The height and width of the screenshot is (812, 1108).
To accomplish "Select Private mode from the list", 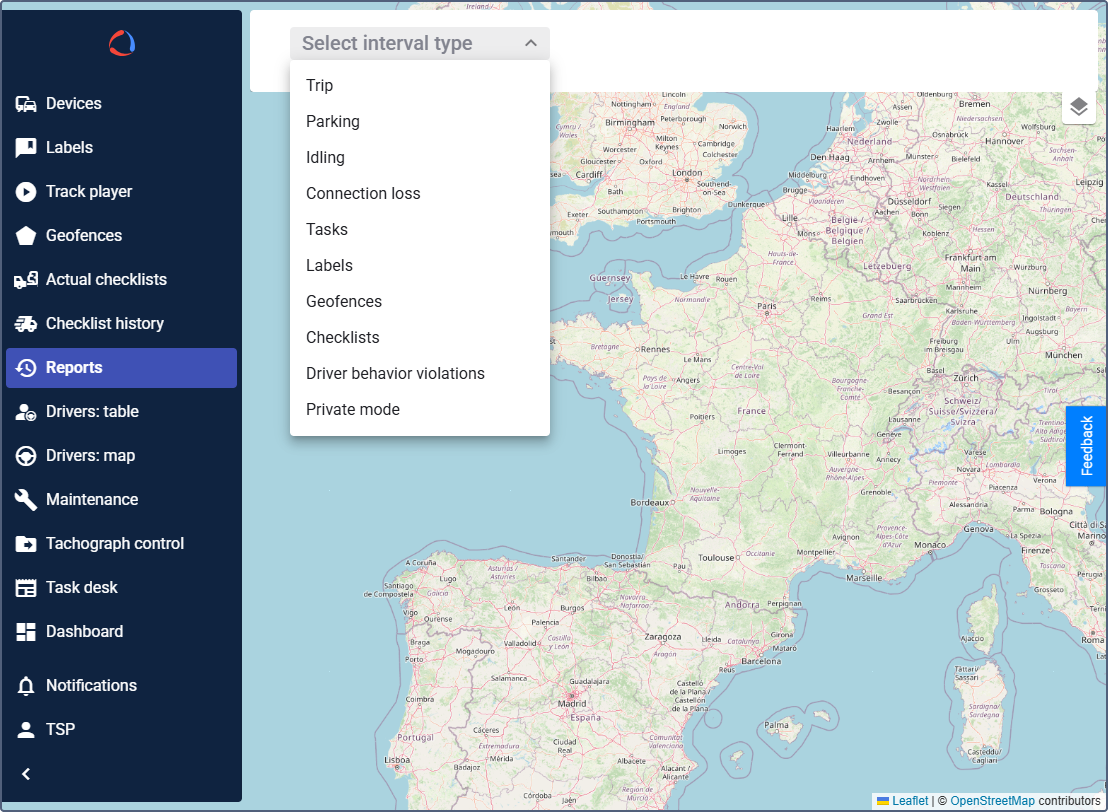I will 353,410.
